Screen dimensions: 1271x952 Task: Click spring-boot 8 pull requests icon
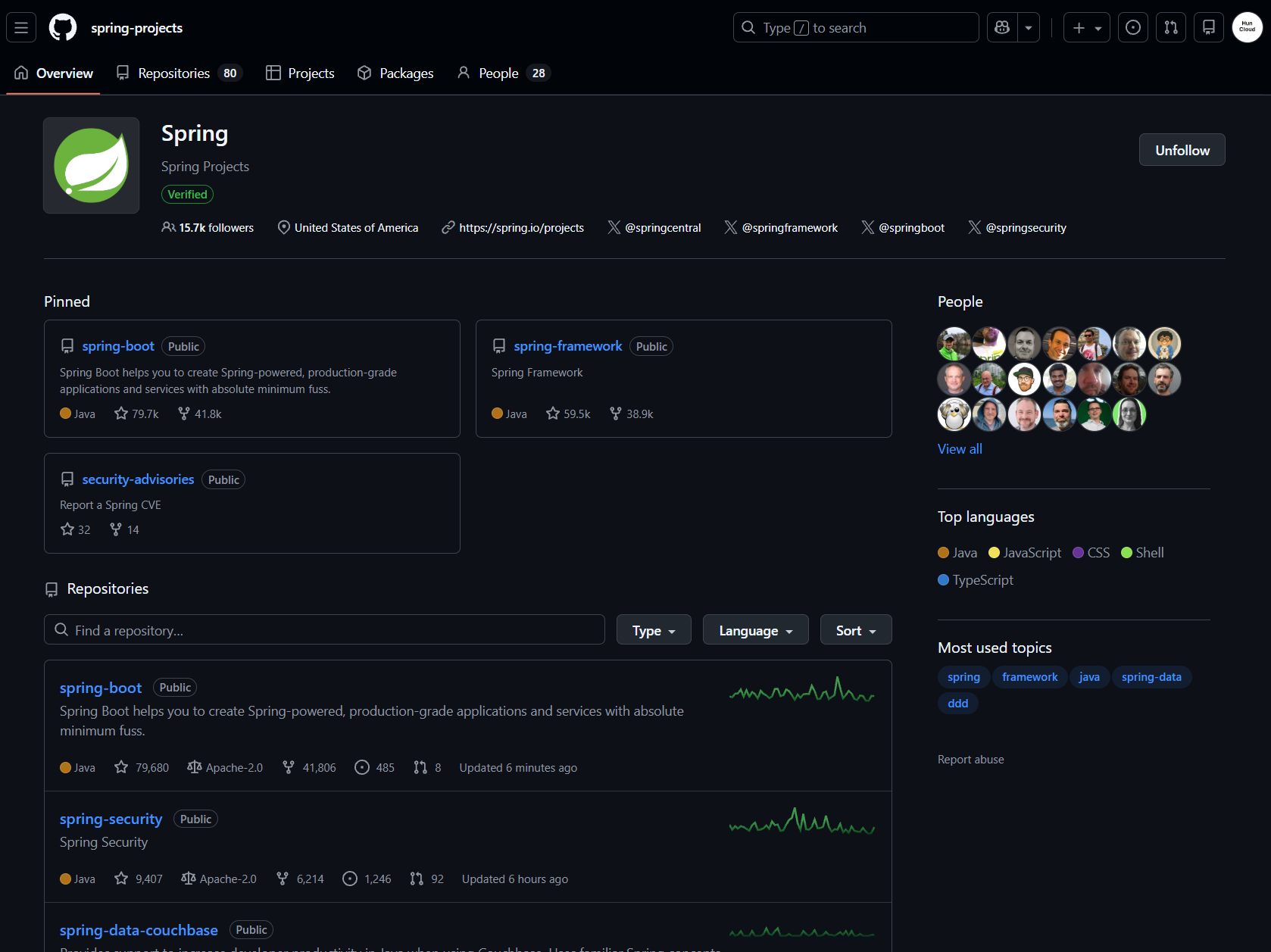click(420, 767)
